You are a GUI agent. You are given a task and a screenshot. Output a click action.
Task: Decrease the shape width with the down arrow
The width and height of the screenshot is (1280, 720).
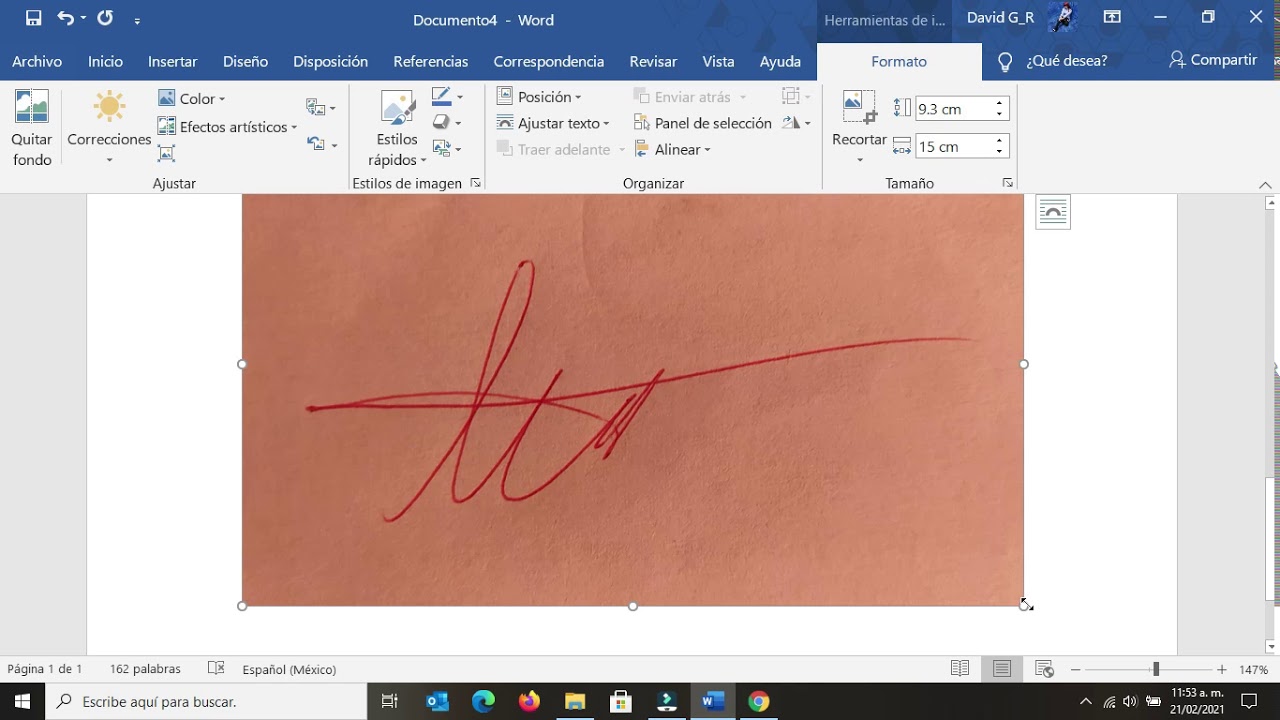1000,152
